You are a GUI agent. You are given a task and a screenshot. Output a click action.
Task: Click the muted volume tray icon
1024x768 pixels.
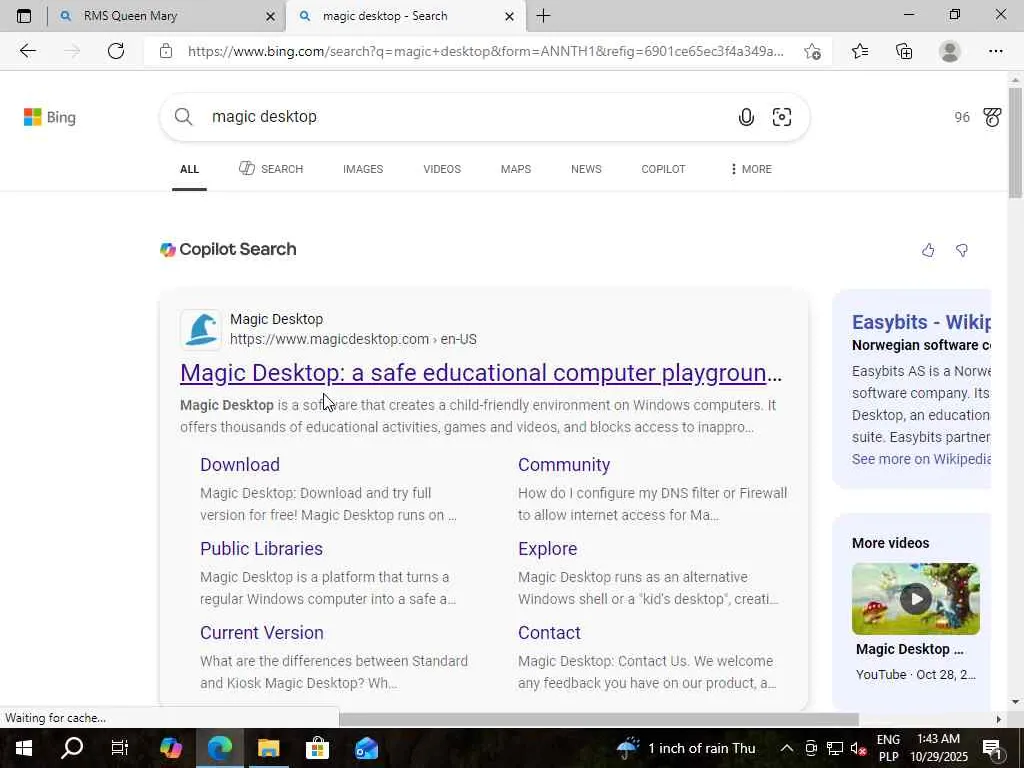859,748
